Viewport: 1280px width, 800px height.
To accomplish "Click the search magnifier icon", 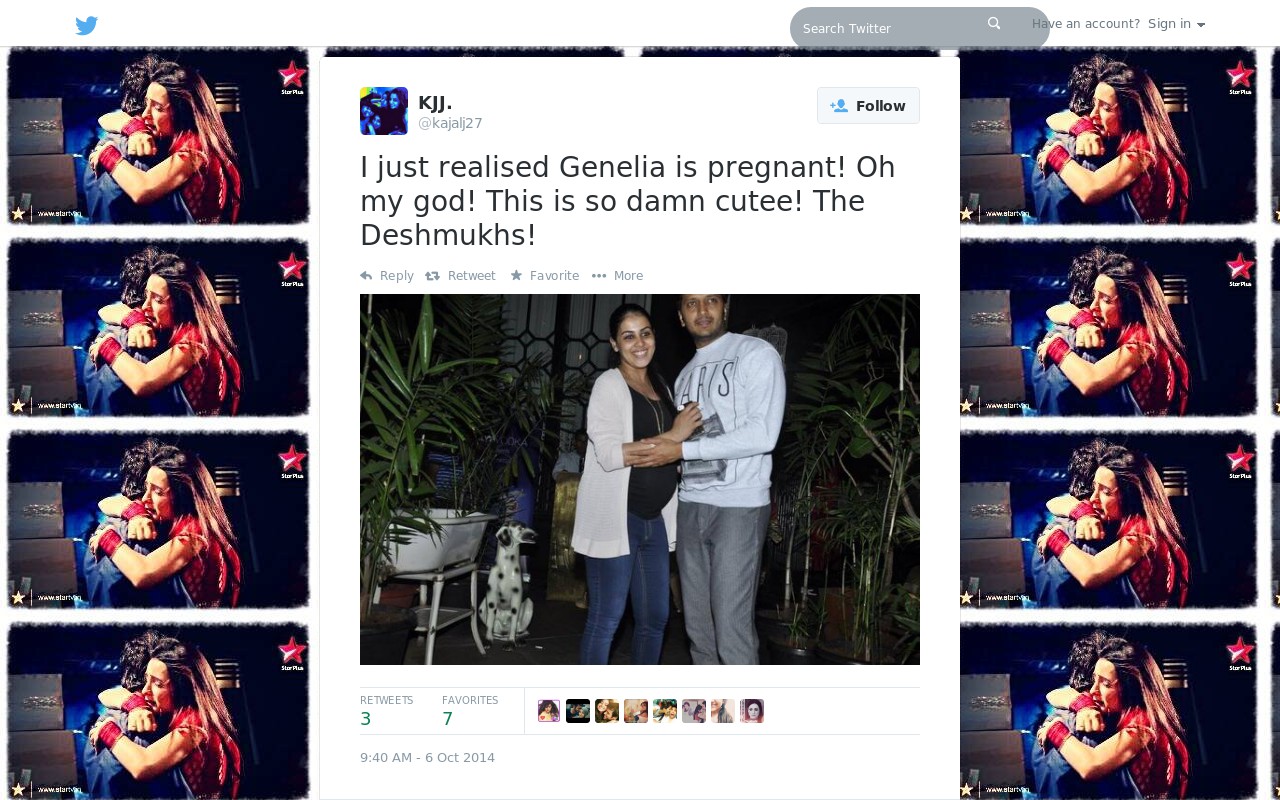I will coord(994,23).
